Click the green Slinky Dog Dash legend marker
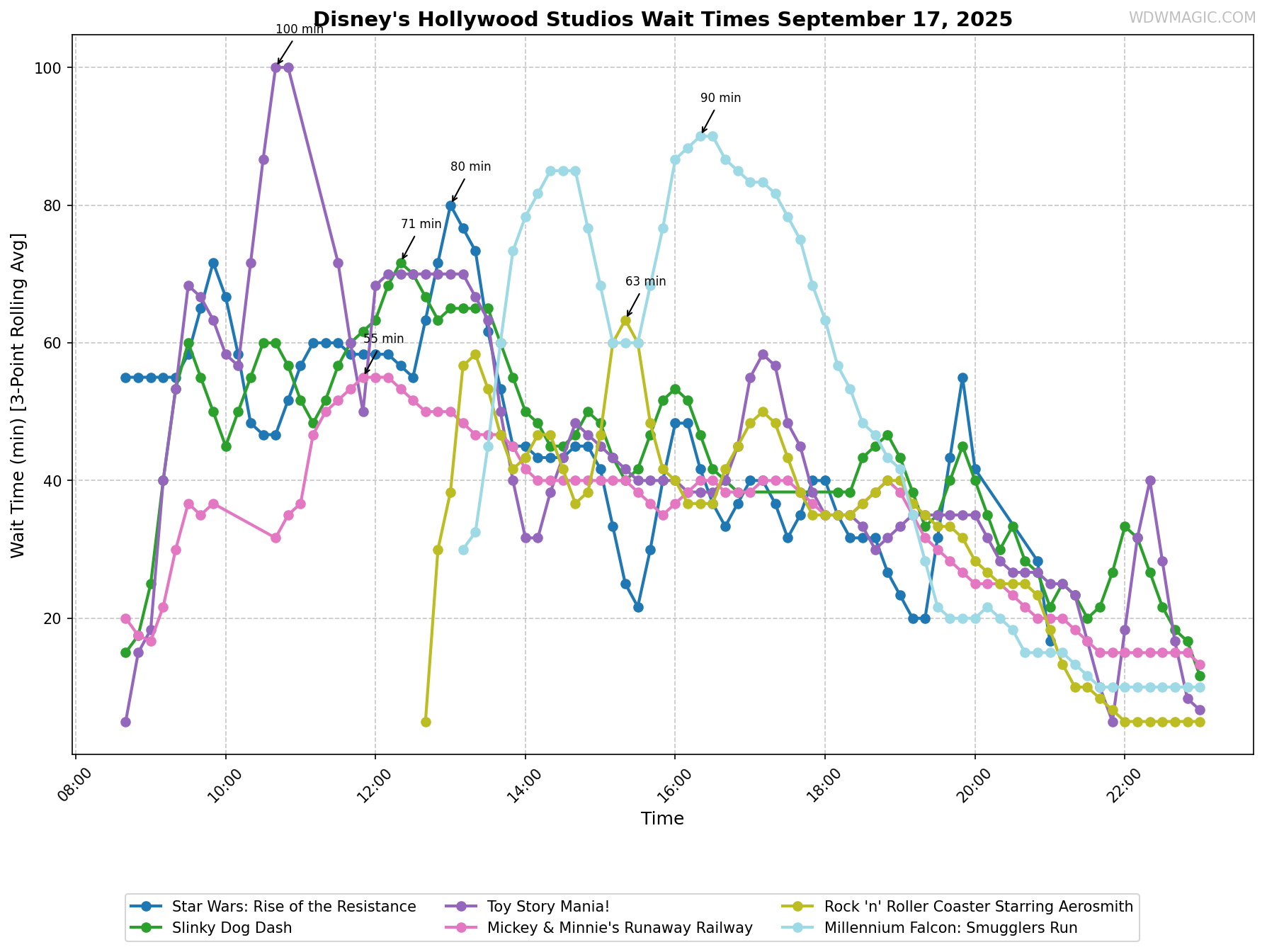 click(147, 928)
